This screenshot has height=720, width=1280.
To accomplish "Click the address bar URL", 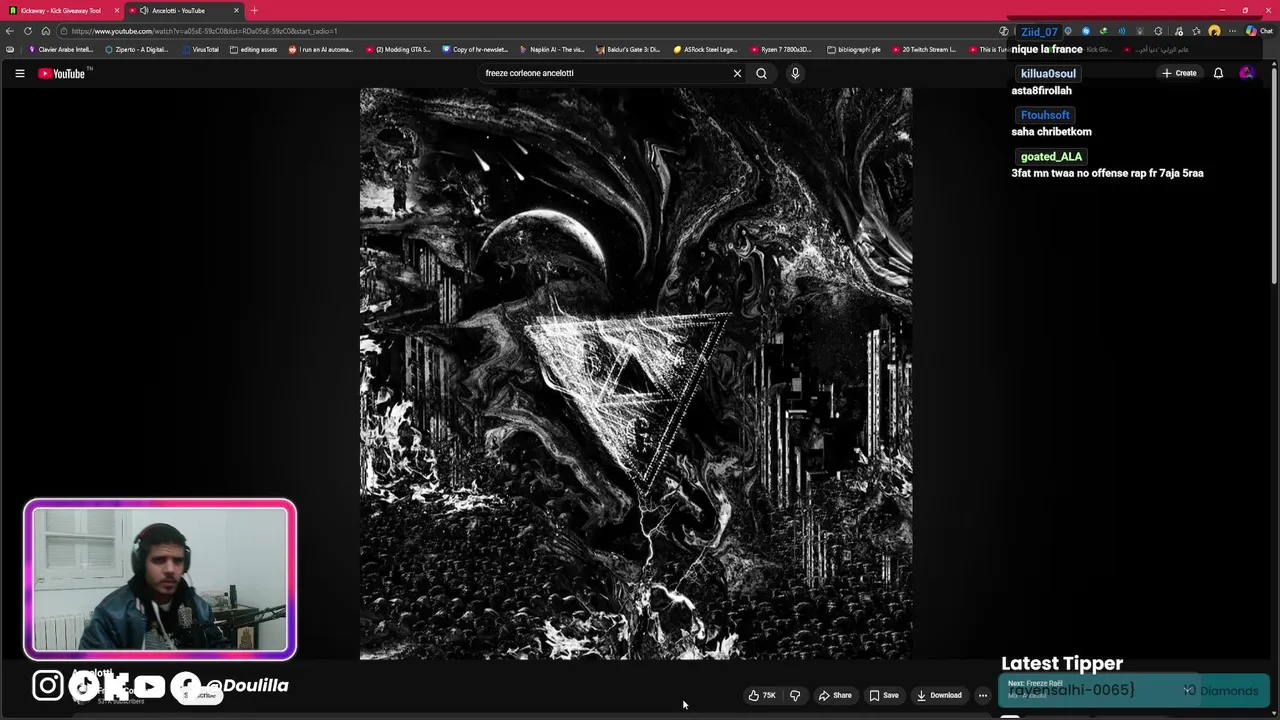I will (204, 31).
